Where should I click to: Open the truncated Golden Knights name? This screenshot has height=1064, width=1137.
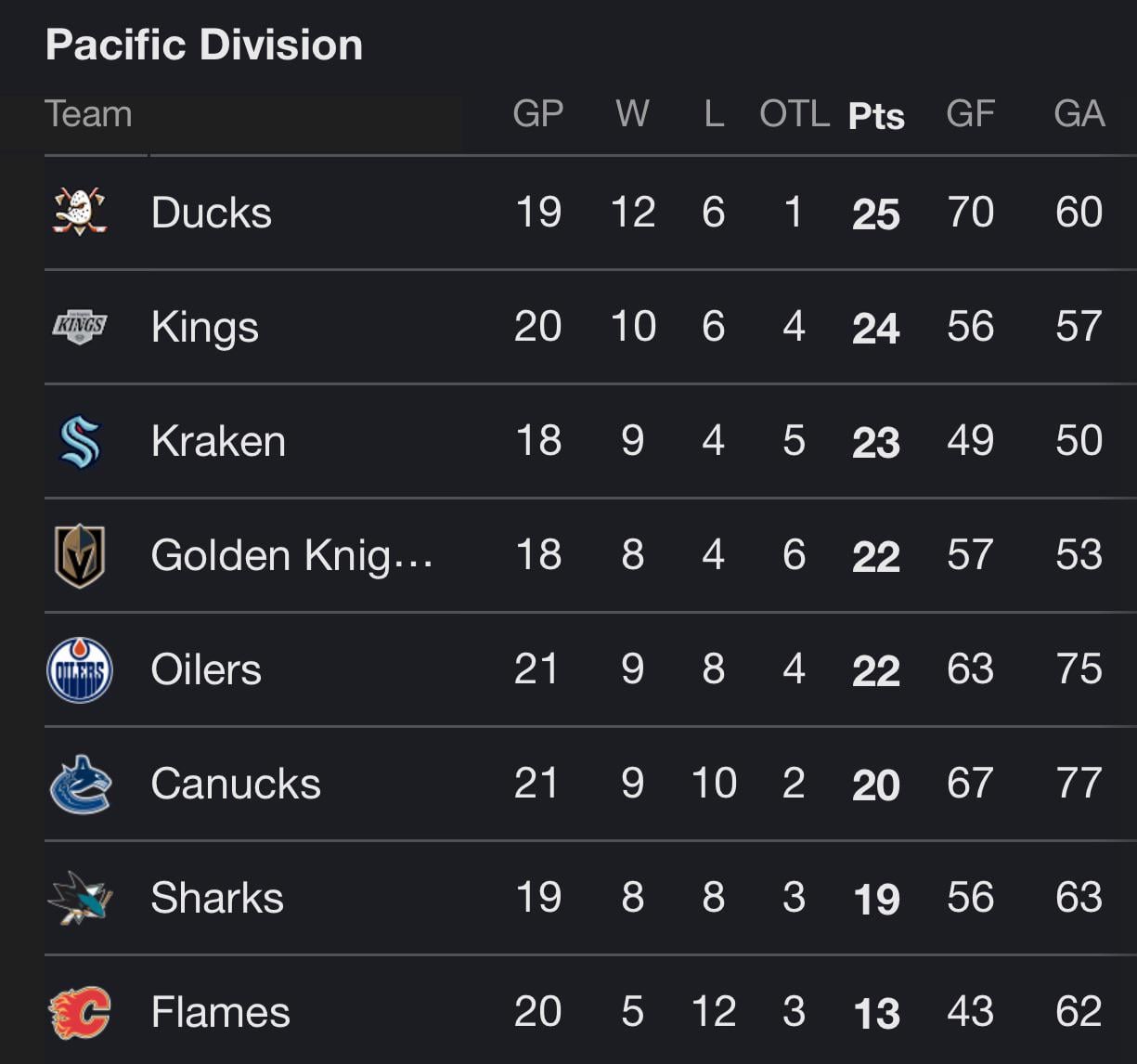coord(291,555)
